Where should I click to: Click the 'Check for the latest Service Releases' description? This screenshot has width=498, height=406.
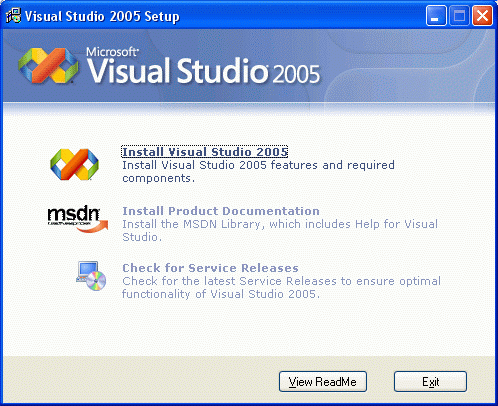click(281, 287)
